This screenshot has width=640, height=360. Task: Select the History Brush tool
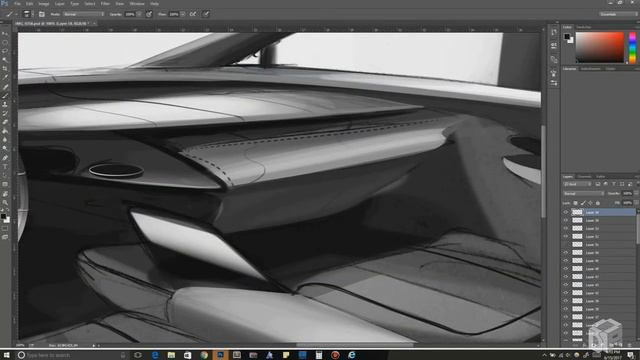(x=5, y=113)
